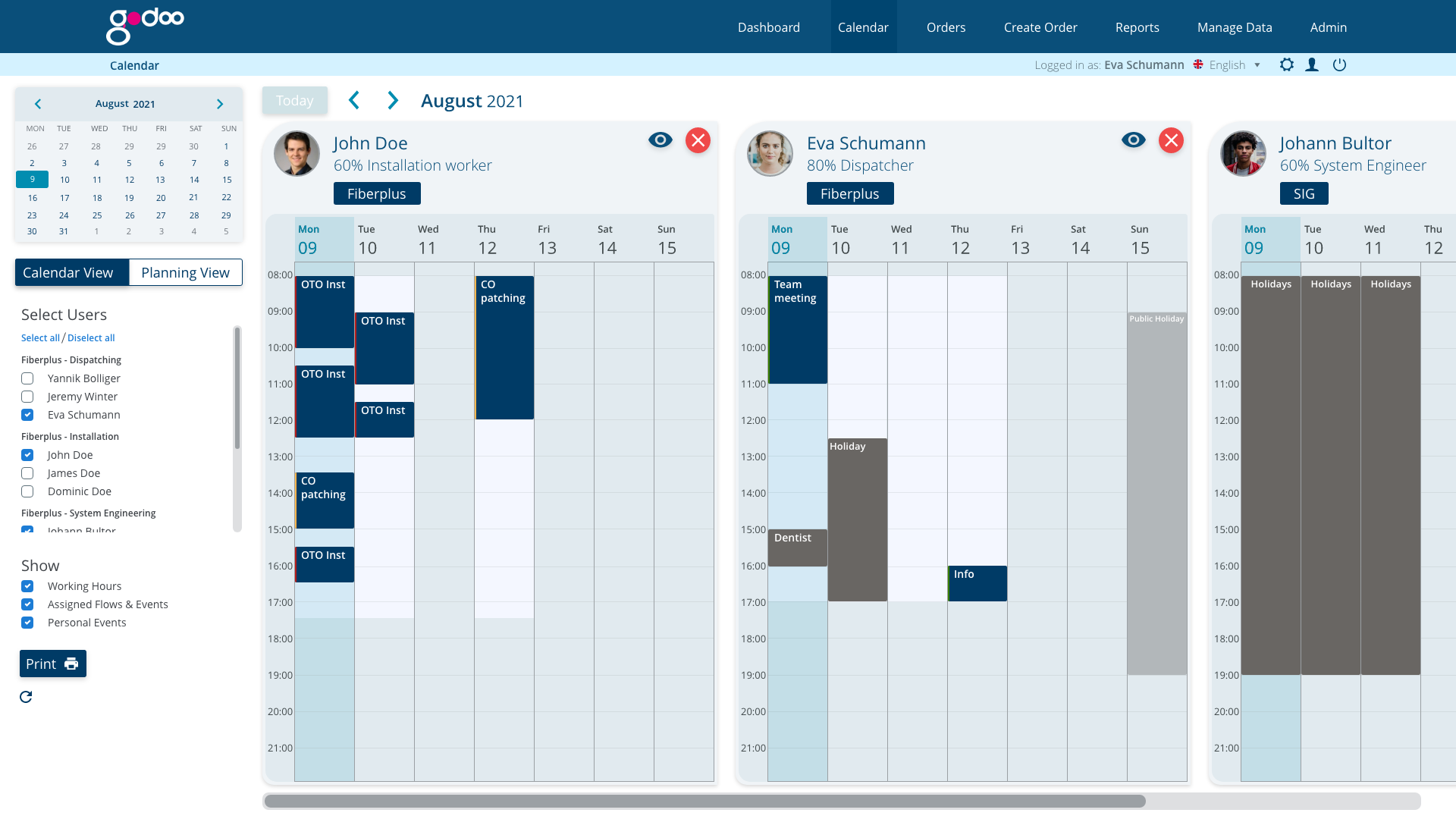Toggle the Working Hours checkbox
This screenshot has height=819, width=1456.
point(27,586)
